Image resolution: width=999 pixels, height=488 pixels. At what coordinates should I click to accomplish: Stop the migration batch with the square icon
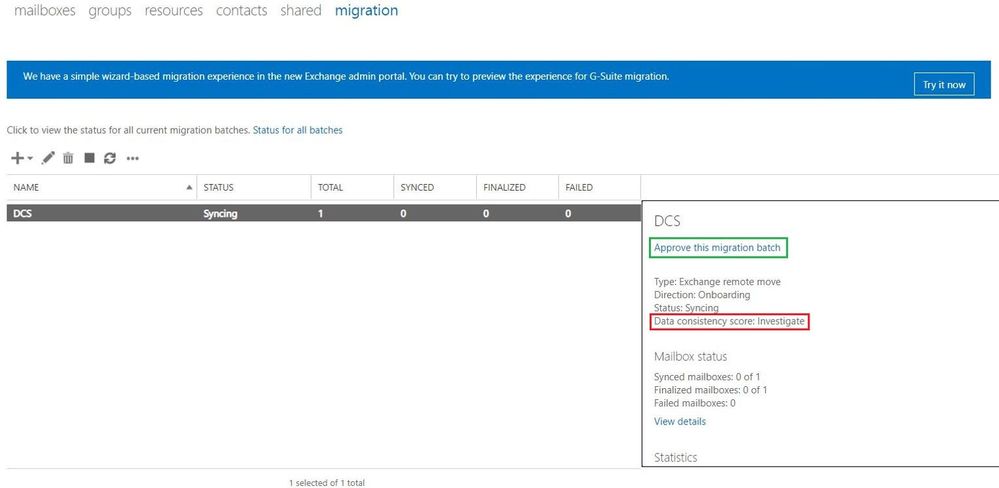tap(89, 157)
